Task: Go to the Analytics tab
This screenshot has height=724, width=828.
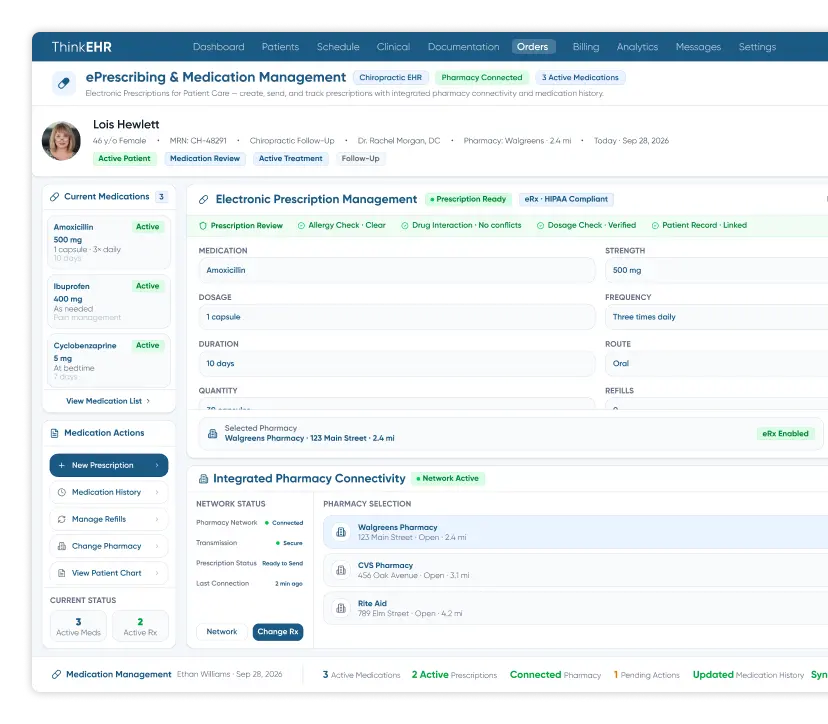Action: pyautogui.click(x=637, y=46)
